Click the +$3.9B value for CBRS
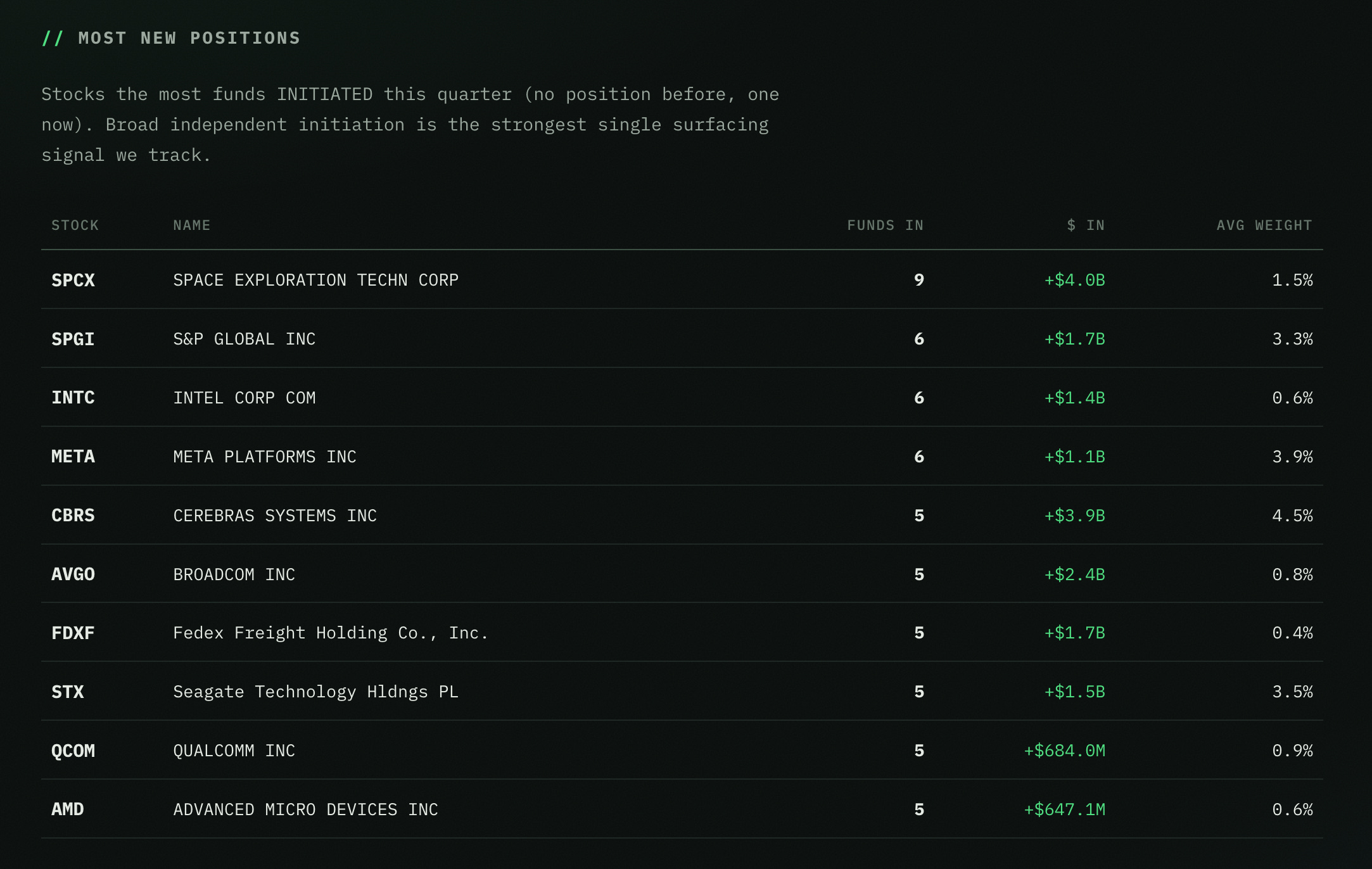This screenshot has height=869, width=1372. coord(1074,516)
